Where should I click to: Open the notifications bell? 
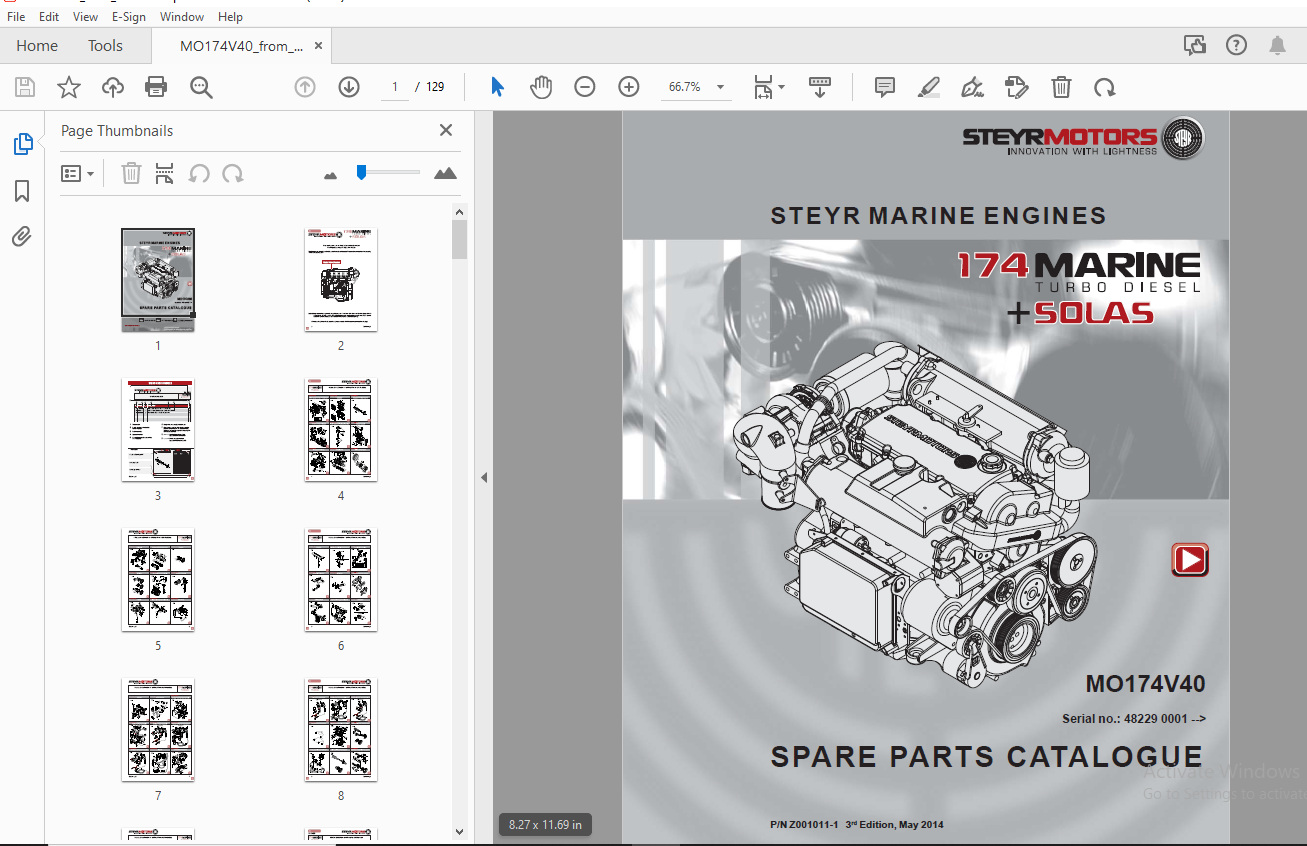pyautogui.click(x=1277, y=45)
